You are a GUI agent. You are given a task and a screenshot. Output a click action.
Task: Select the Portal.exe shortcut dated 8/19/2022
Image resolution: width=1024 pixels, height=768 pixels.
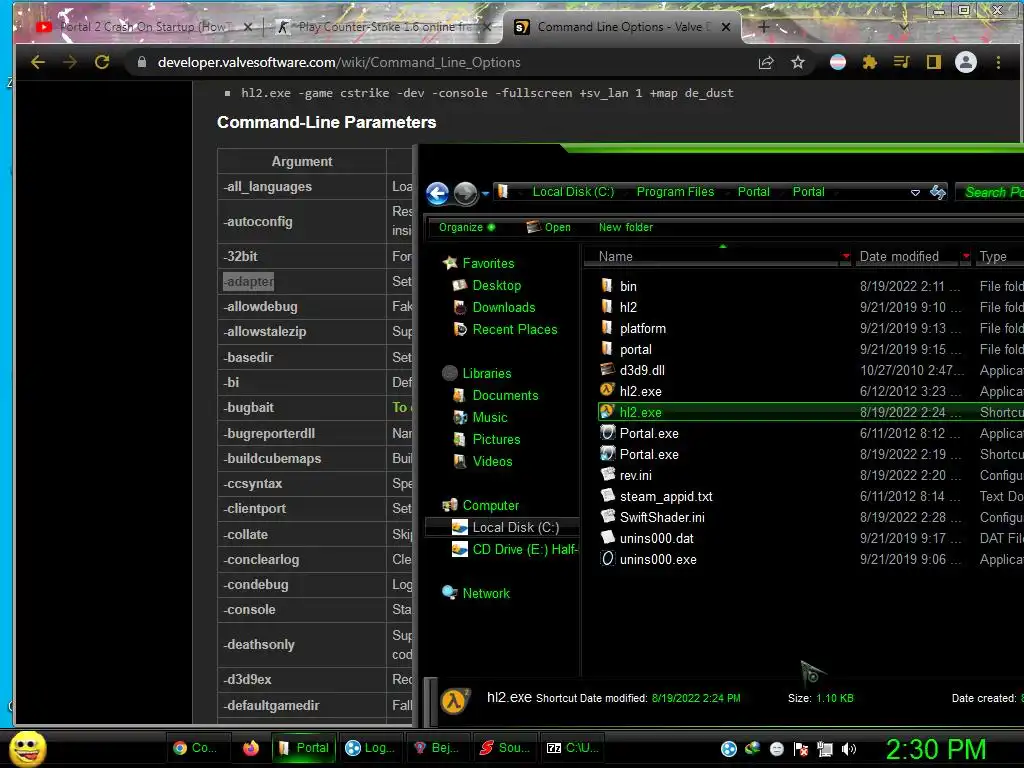(648, 455)
